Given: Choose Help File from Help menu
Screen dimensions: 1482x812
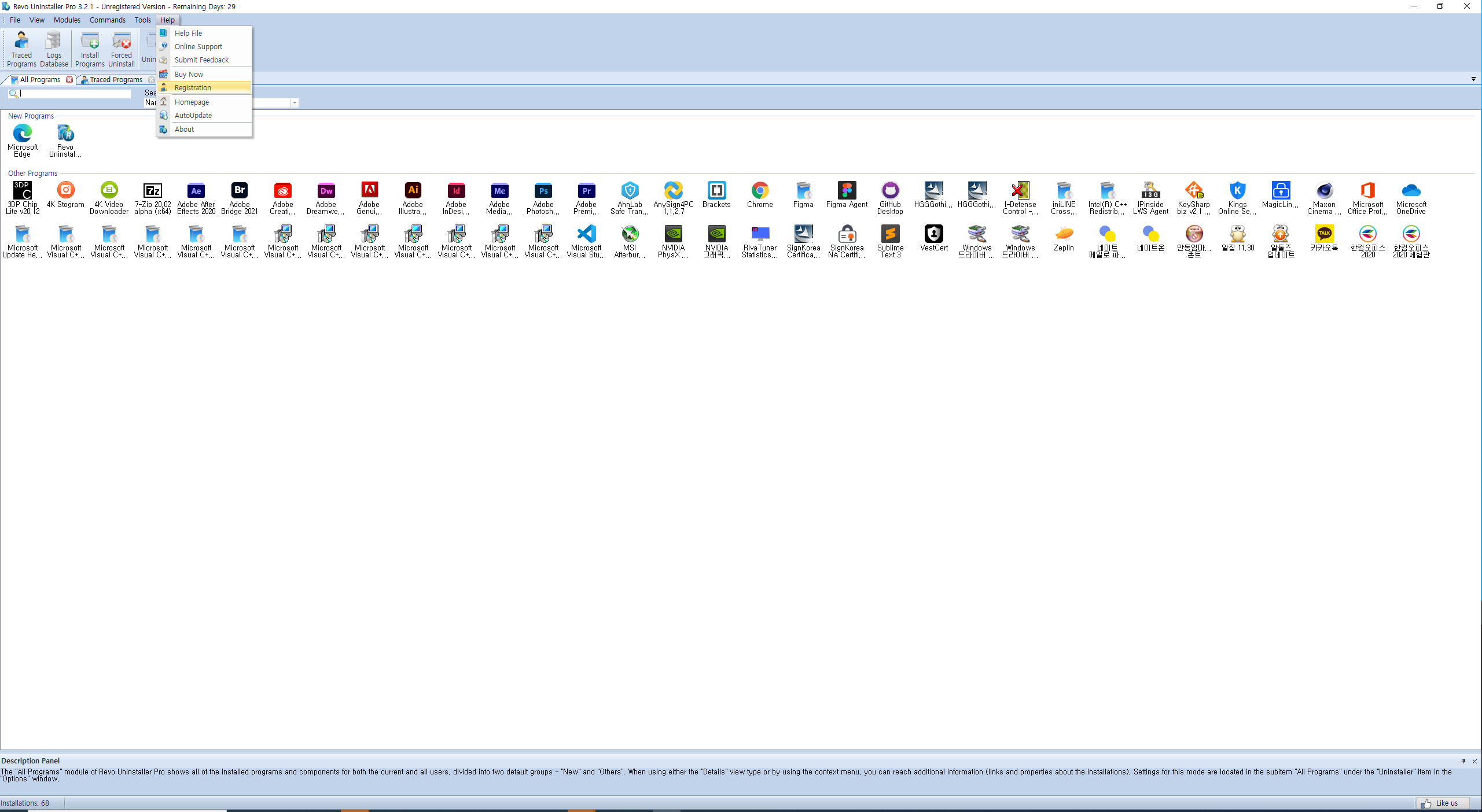Looking at the screenshot, I should pos(204,33).
